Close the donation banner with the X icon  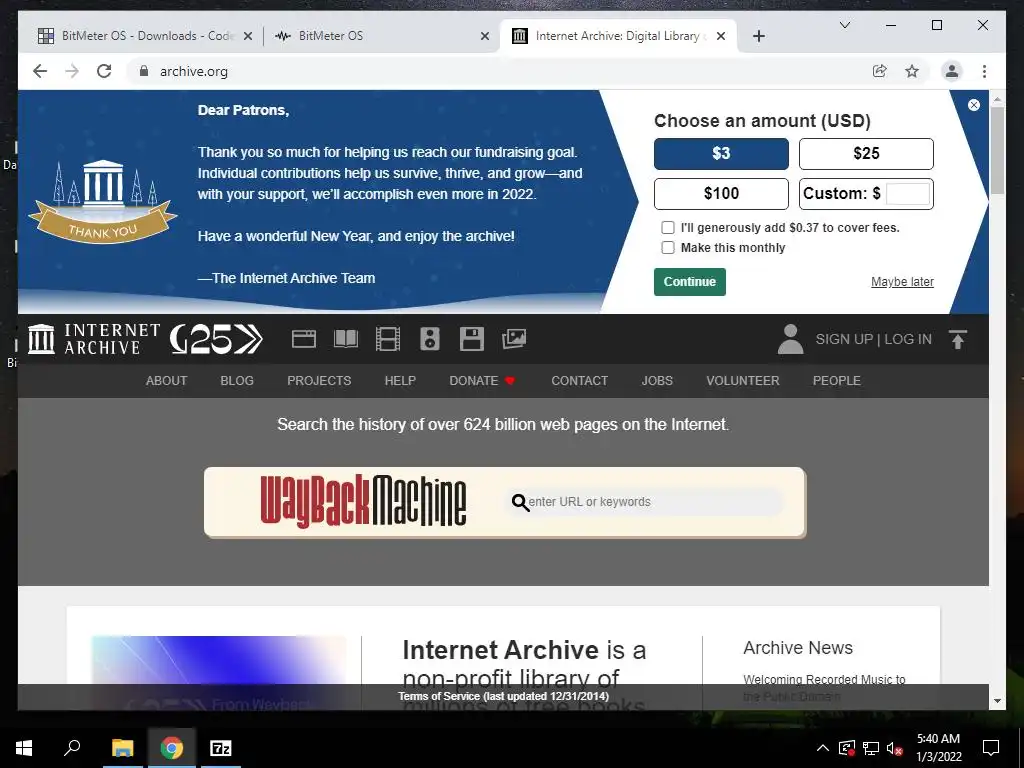click(974, 105)
